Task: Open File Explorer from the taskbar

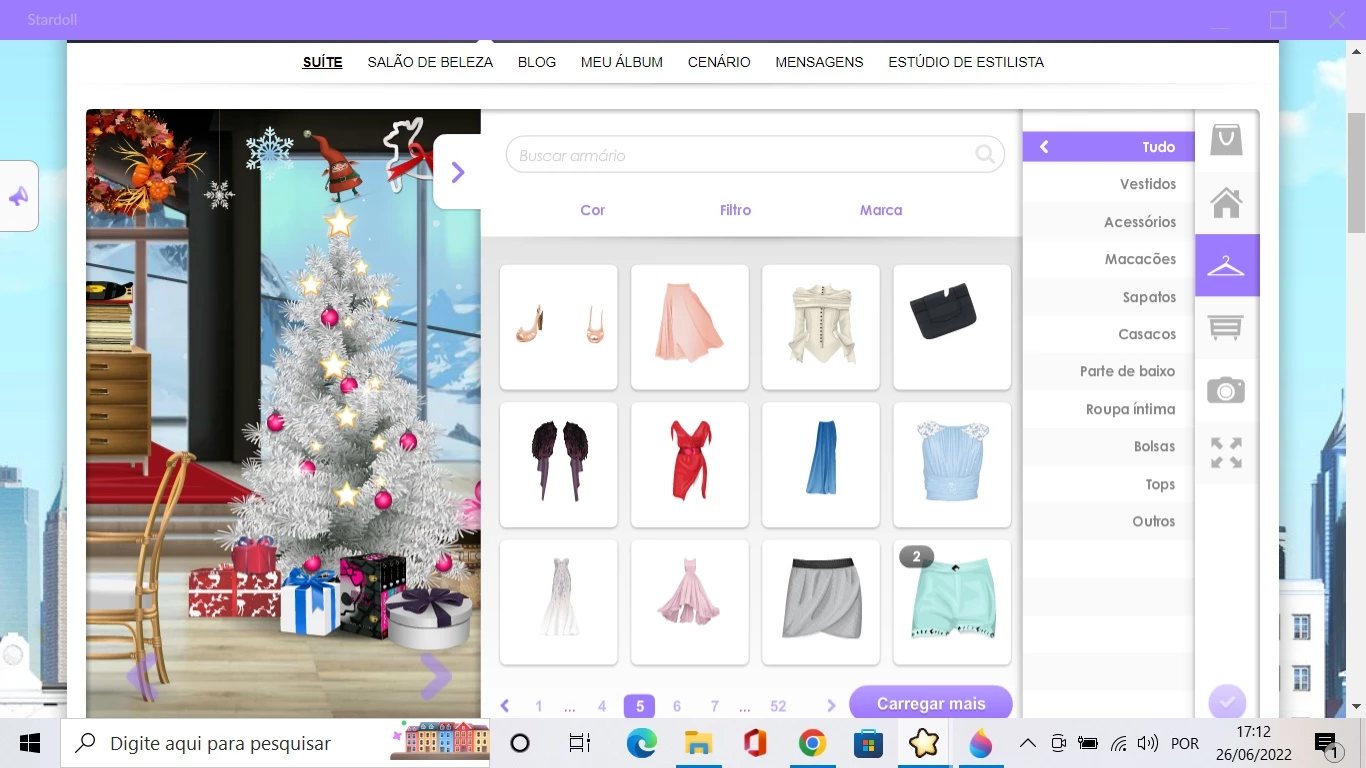Action: [x=698, y=743]
